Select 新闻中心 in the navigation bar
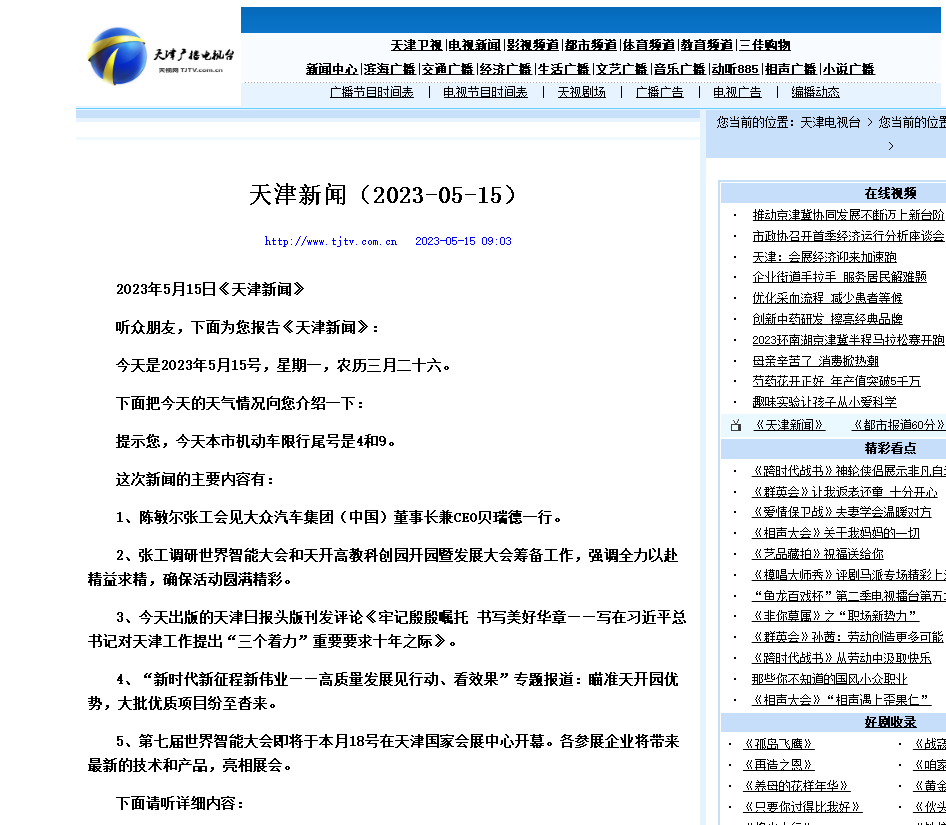The image size is (946, 825). pyautogui.click(x=331, y=68)
